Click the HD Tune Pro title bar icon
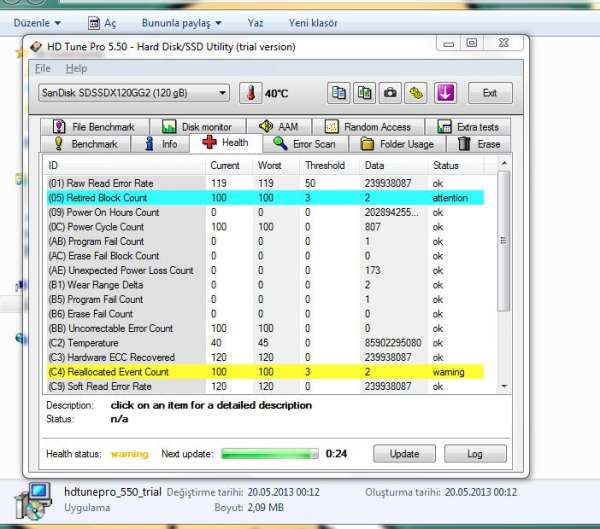The height and width of the screenshot is (529, 600). point(36,47)
